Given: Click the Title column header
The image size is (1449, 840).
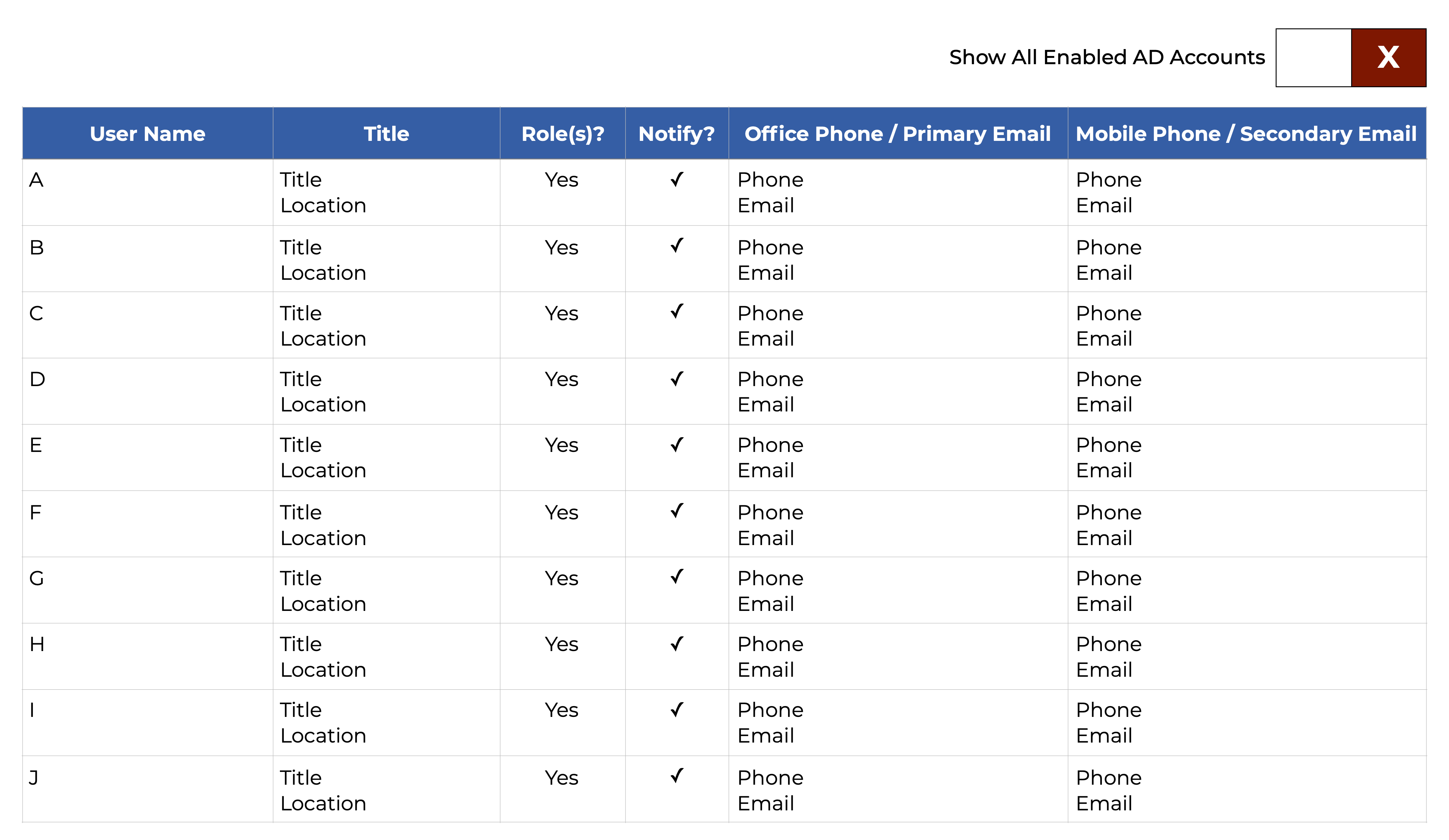Looking at the screenshot, I should coord(386,133).
